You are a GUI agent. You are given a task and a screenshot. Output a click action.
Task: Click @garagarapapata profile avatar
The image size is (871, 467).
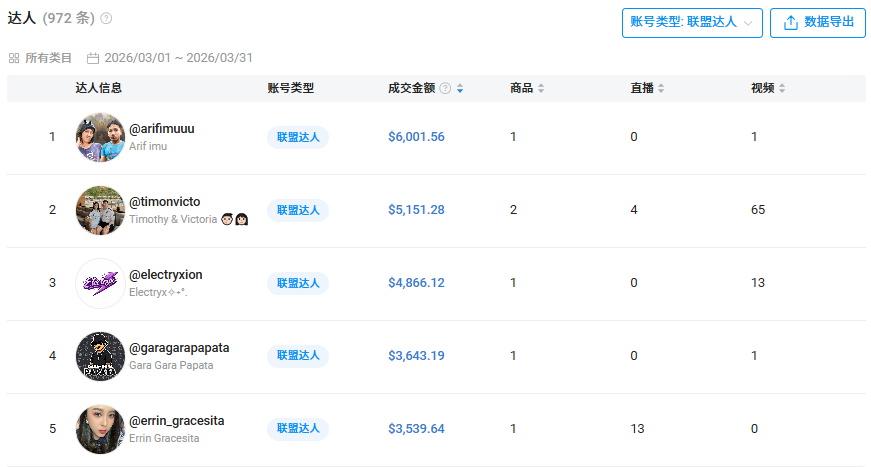(x=100, y=356)
